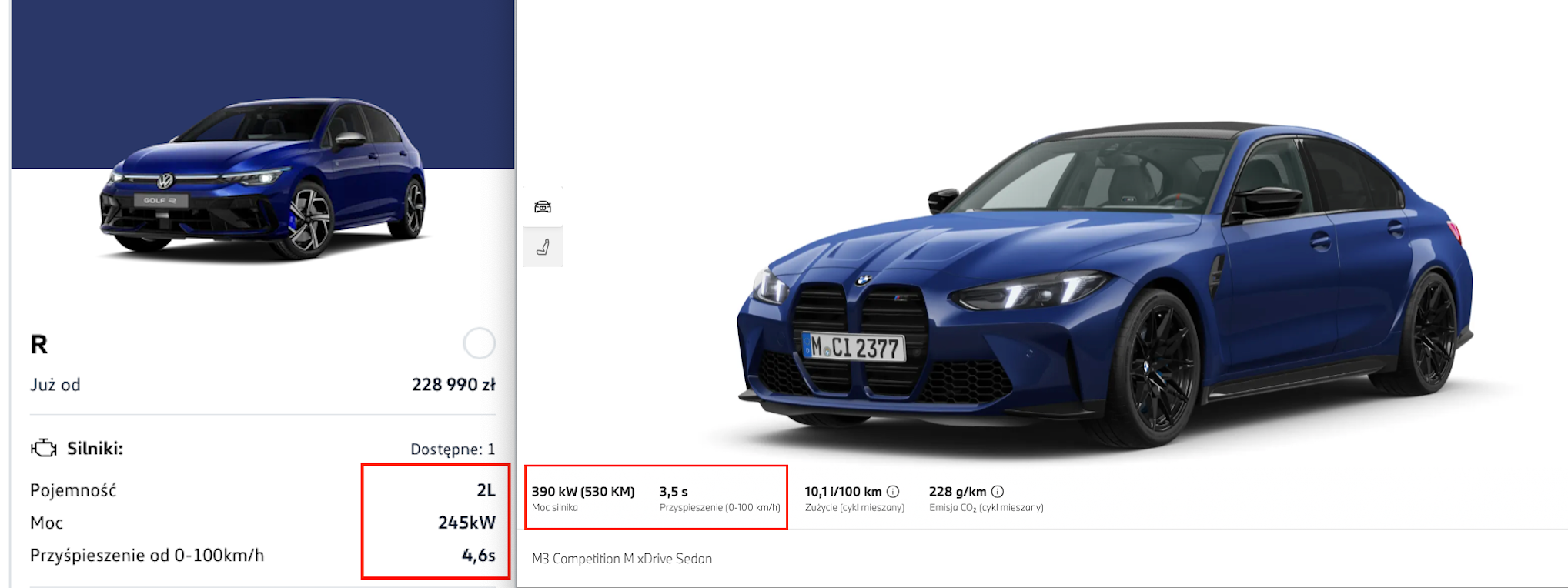Click the Dostępne: 1 text

coord(453,449)
